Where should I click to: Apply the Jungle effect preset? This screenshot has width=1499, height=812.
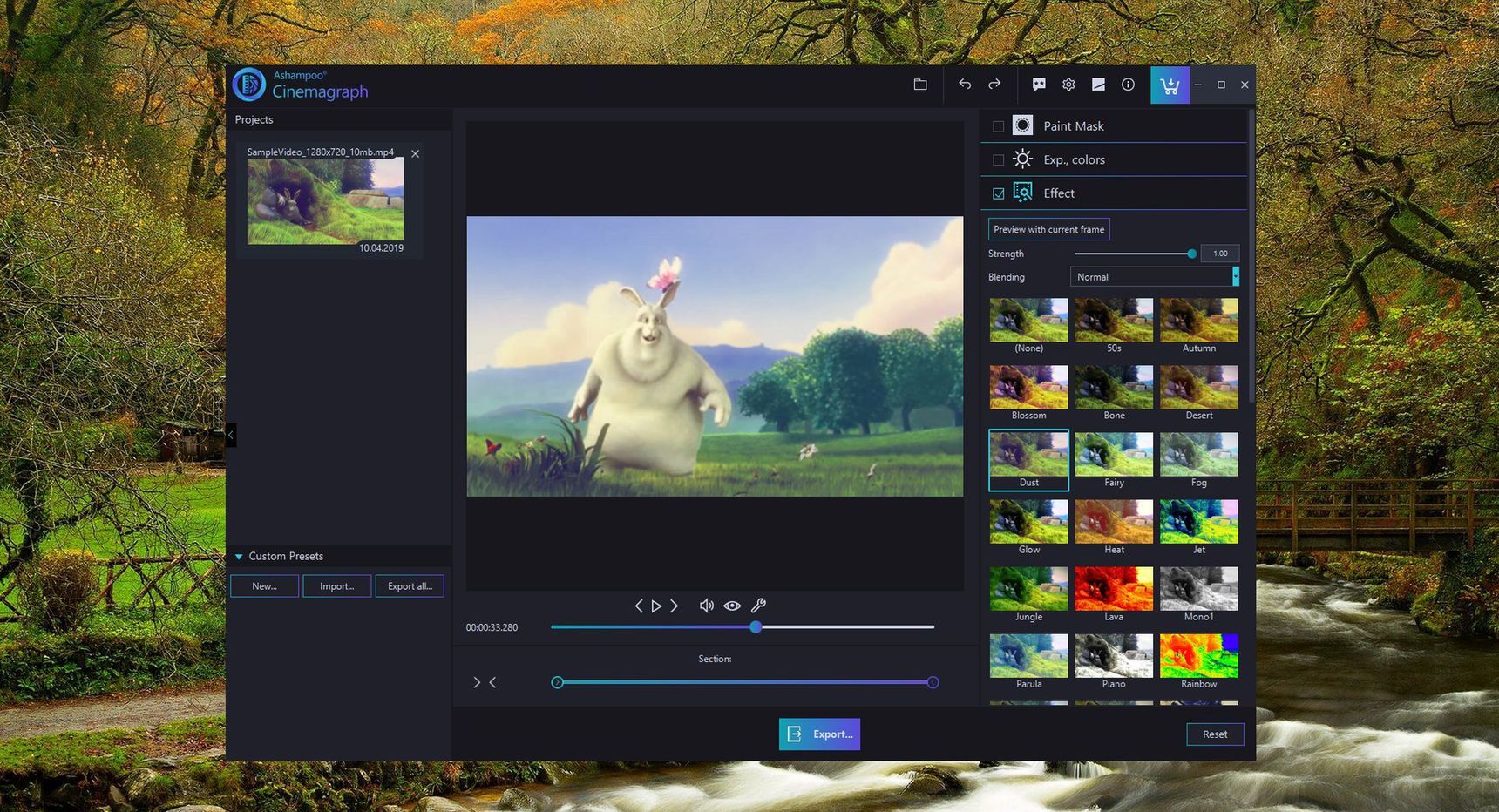[x=1028, y=594]
